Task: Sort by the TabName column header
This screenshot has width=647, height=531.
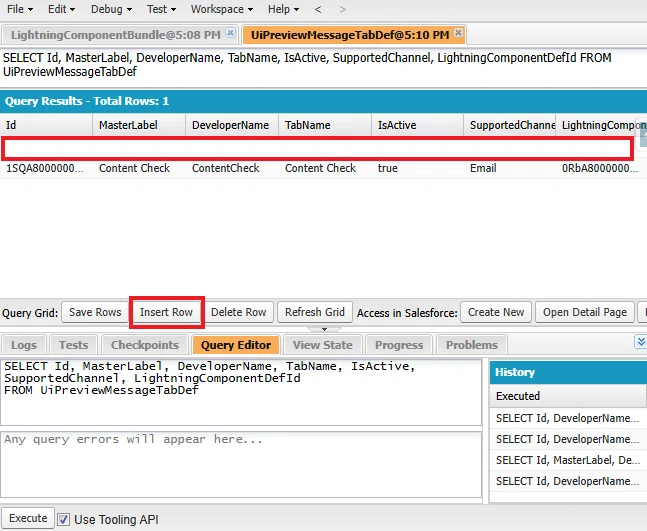Action: [x=325, y=125]
